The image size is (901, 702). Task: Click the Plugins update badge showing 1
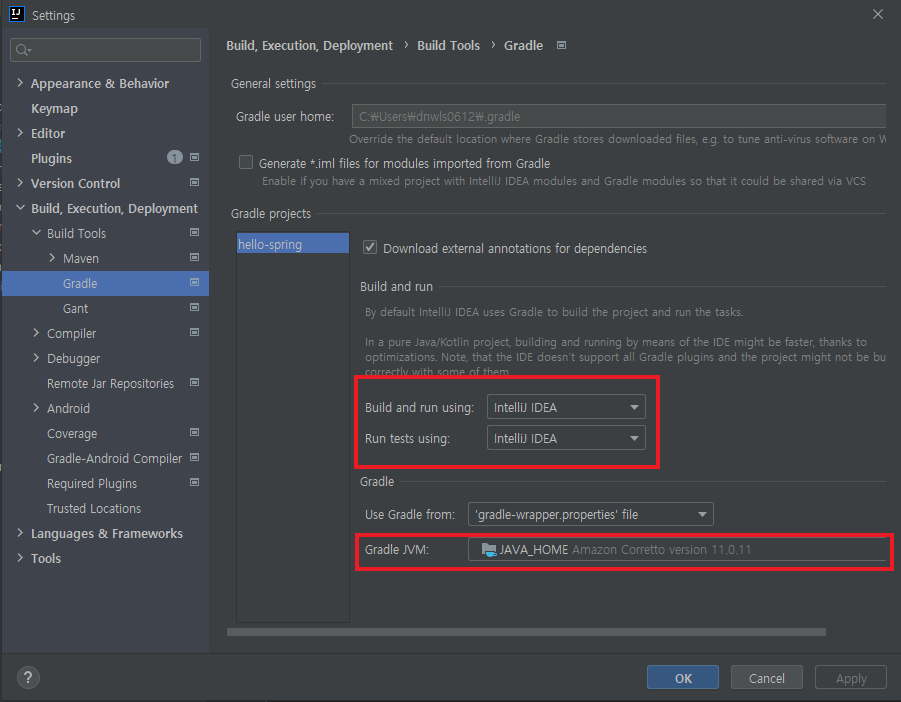175,157
